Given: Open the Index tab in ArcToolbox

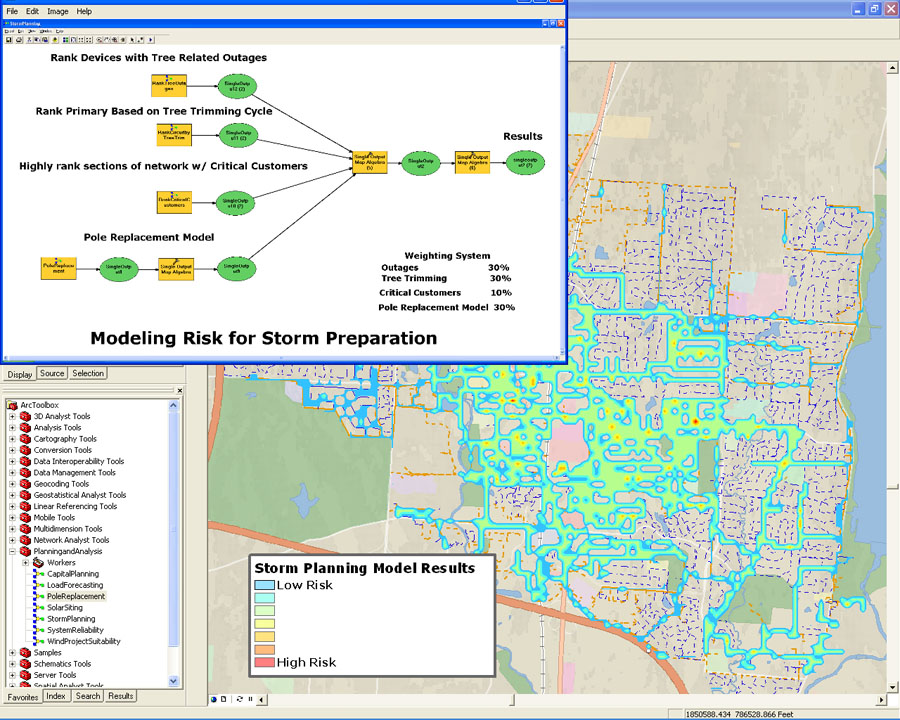Looking at the screenshot, I should coord(56,696).
